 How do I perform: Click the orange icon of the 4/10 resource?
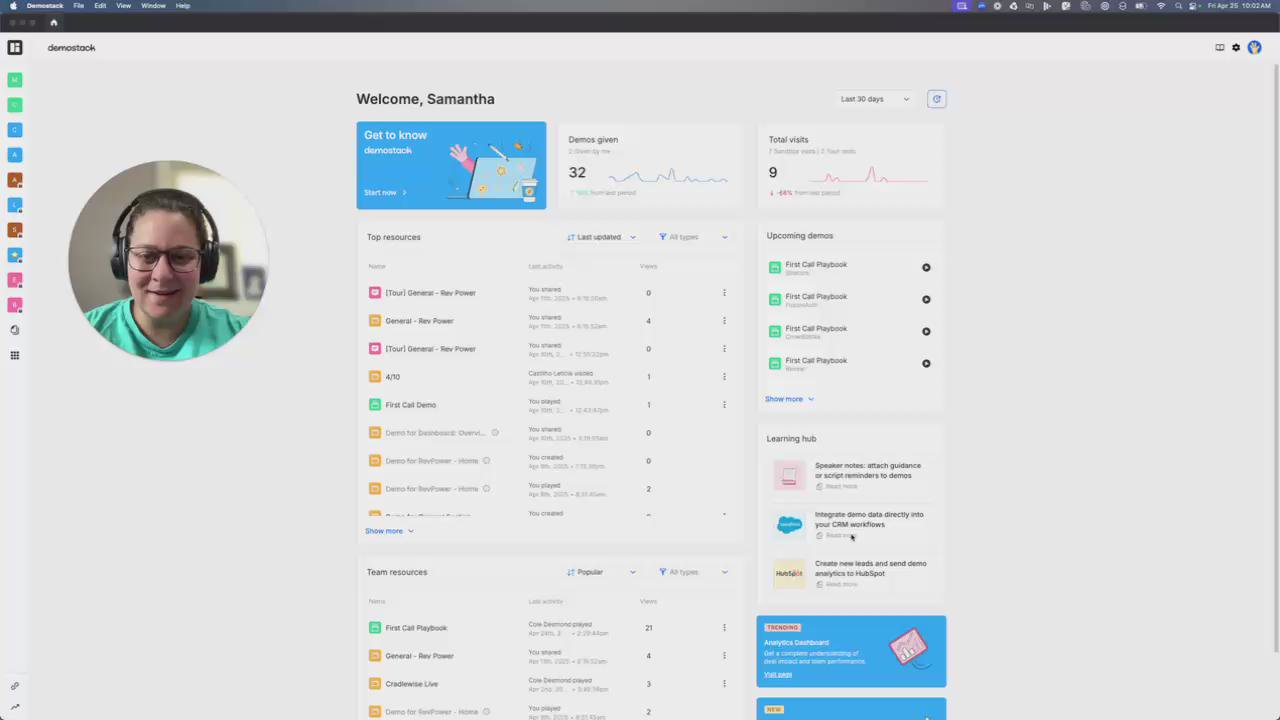coord(375,377)
